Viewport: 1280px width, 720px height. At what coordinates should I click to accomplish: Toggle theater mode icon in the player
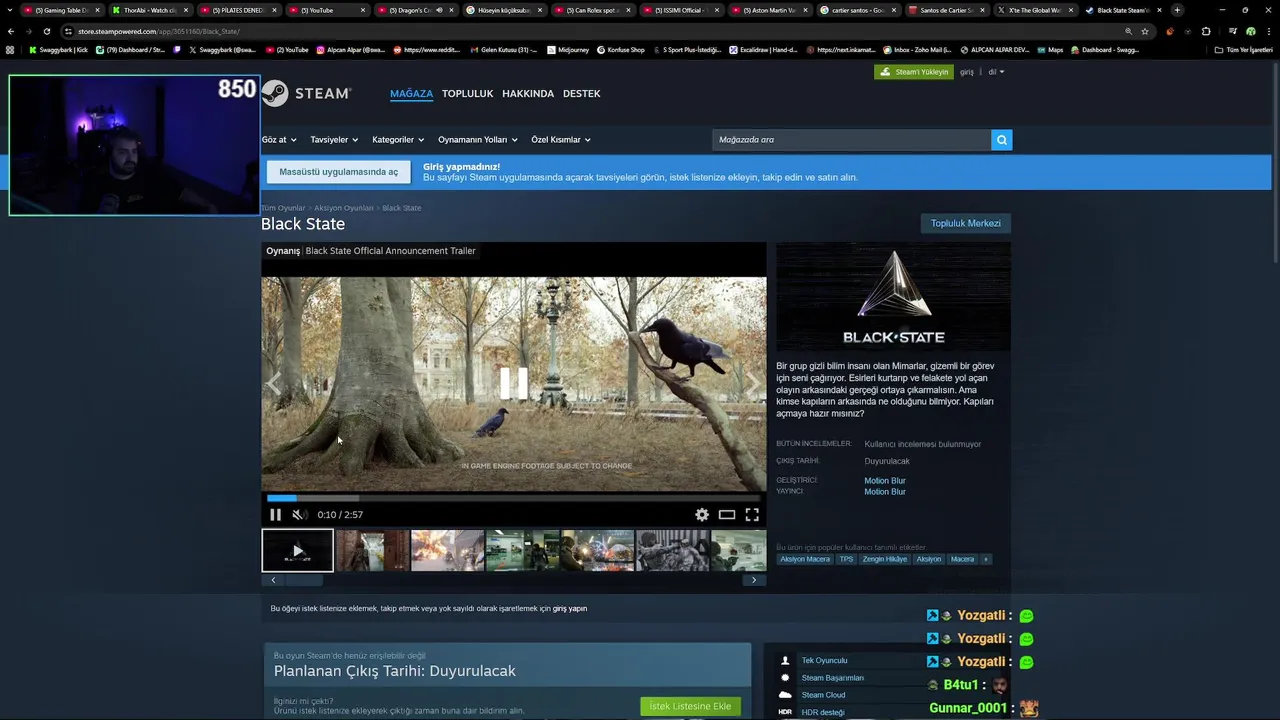[727, 515]
